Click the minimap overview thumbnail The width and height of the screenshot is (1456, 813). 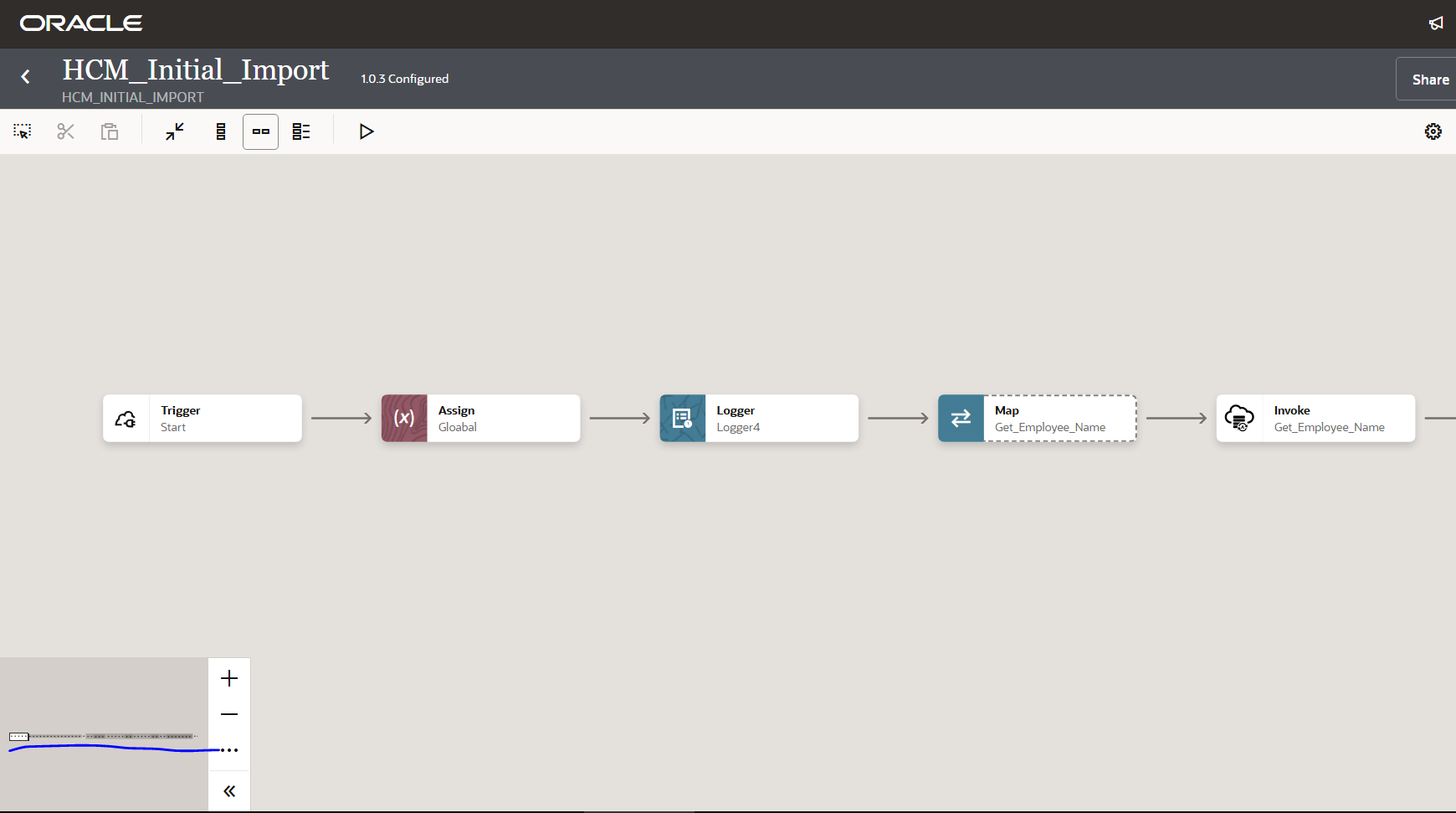(104, 734)
